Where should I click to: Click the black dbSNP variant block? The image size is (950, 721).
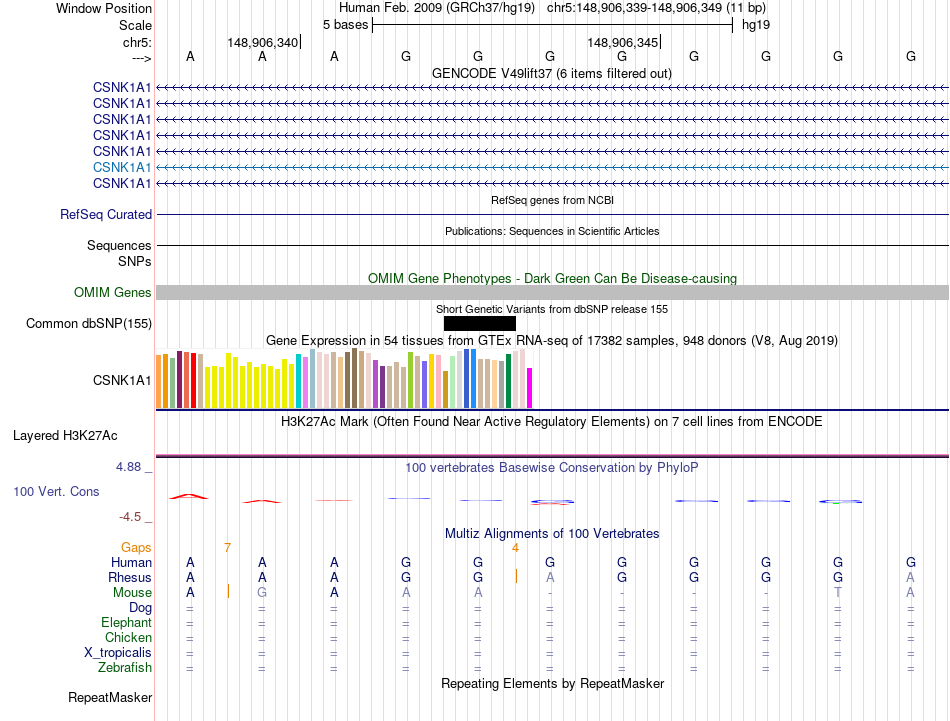click(x=480, y=324)
